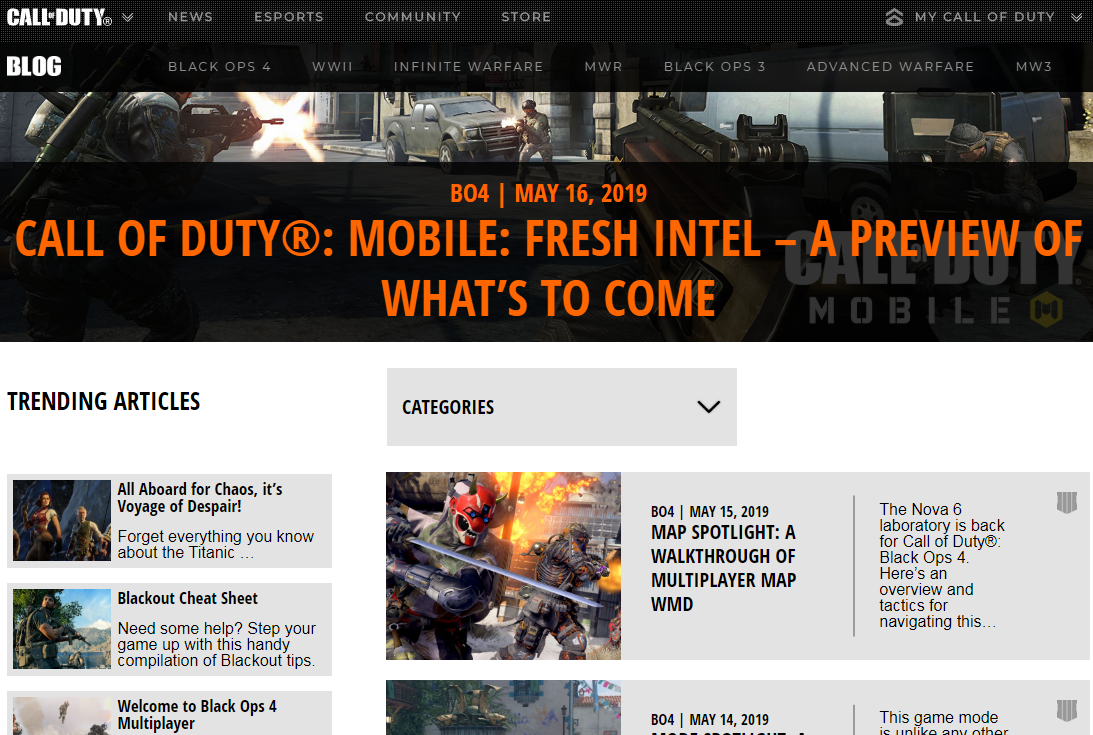Click the My Call of Duty soldier-rank icon
This screenshot has height=735, width=1093.
pos(894,17)
